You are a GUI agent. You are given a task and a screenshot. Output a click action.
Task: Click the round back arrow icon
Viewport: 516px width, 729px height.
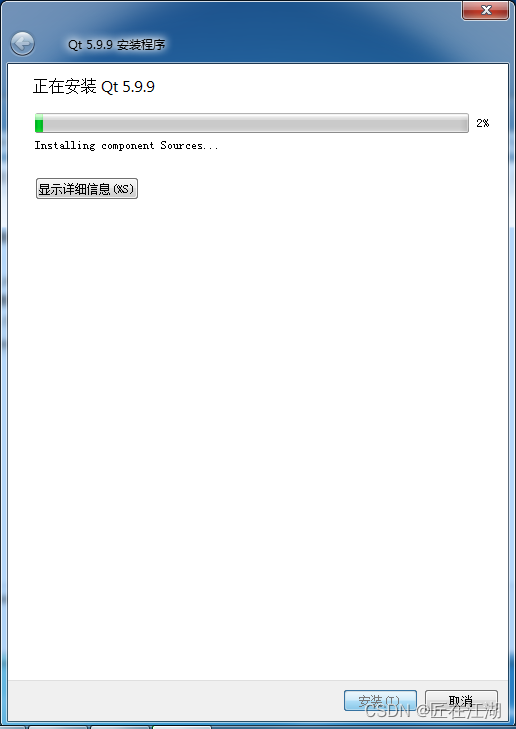point(22,44)
